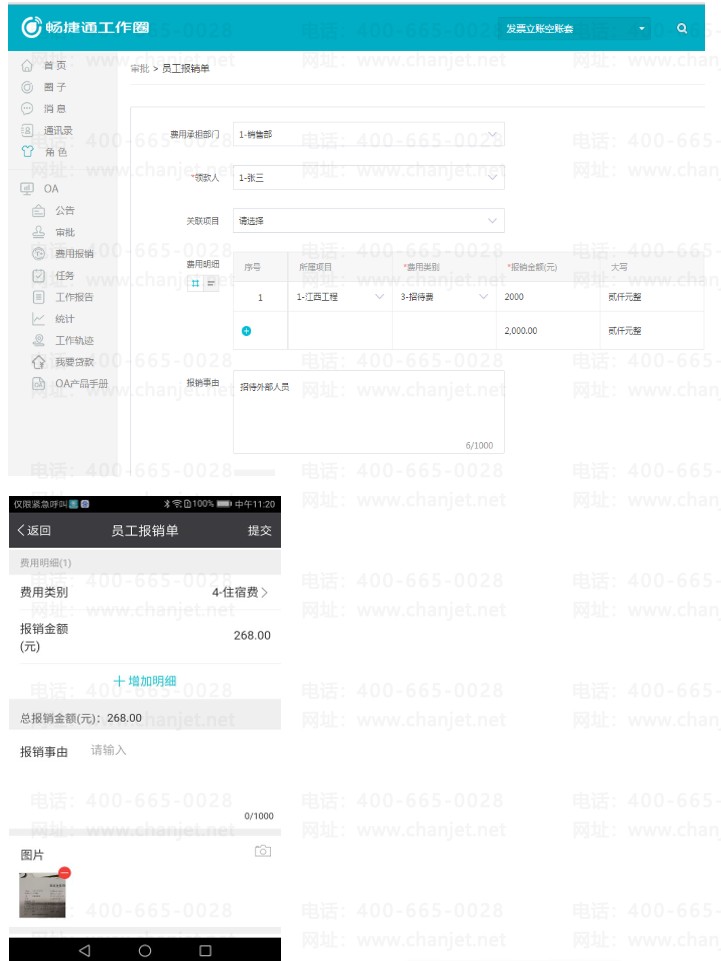Open the 关联项目 请选择 dropdown
The image size is (721, 961).
[368, 221]
